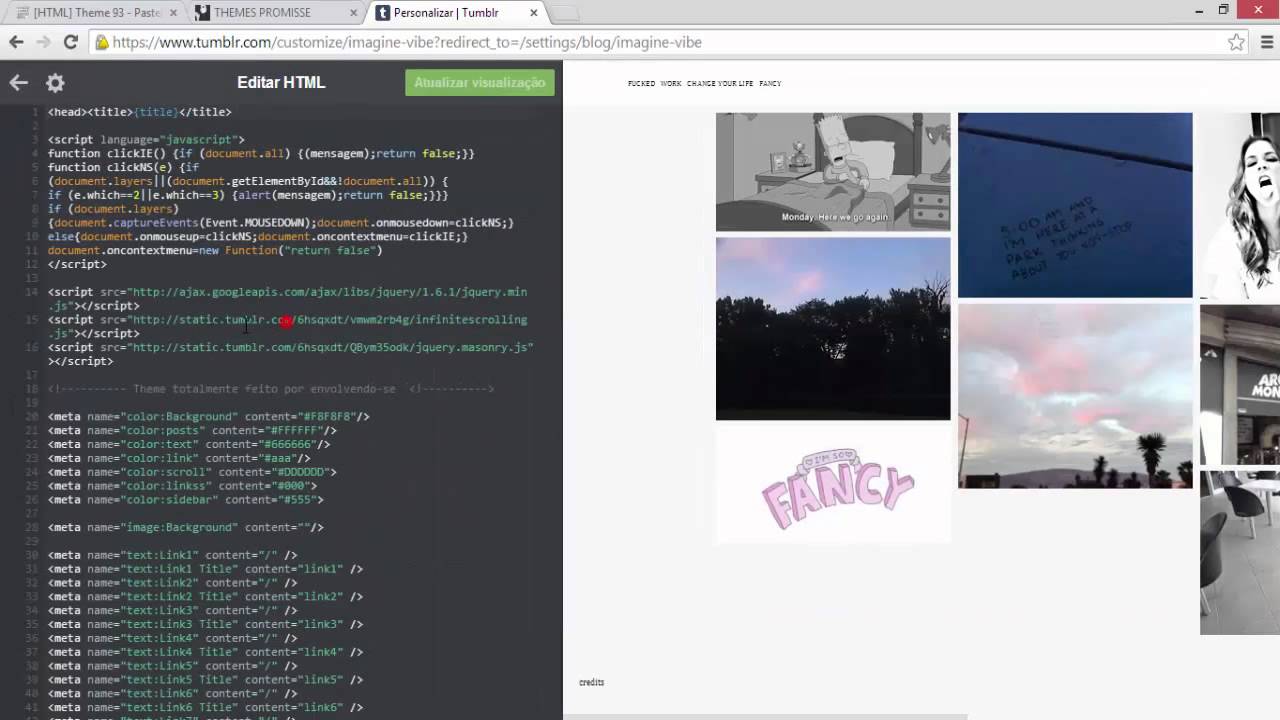
Task: Close the Personalizar | Tumblr tab
Action: click(x=533, y=13)
